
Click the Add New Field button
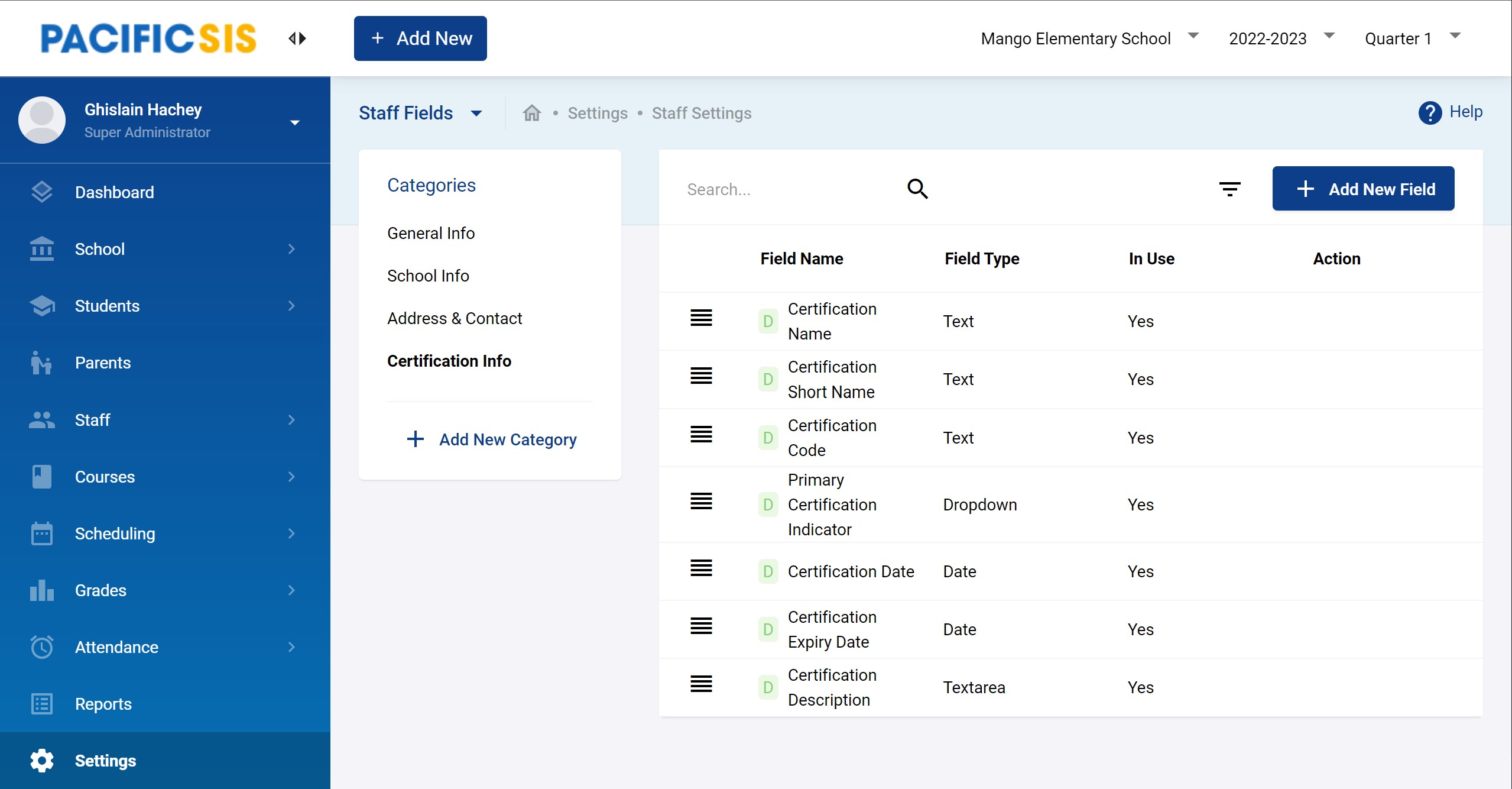[1362, 189]
